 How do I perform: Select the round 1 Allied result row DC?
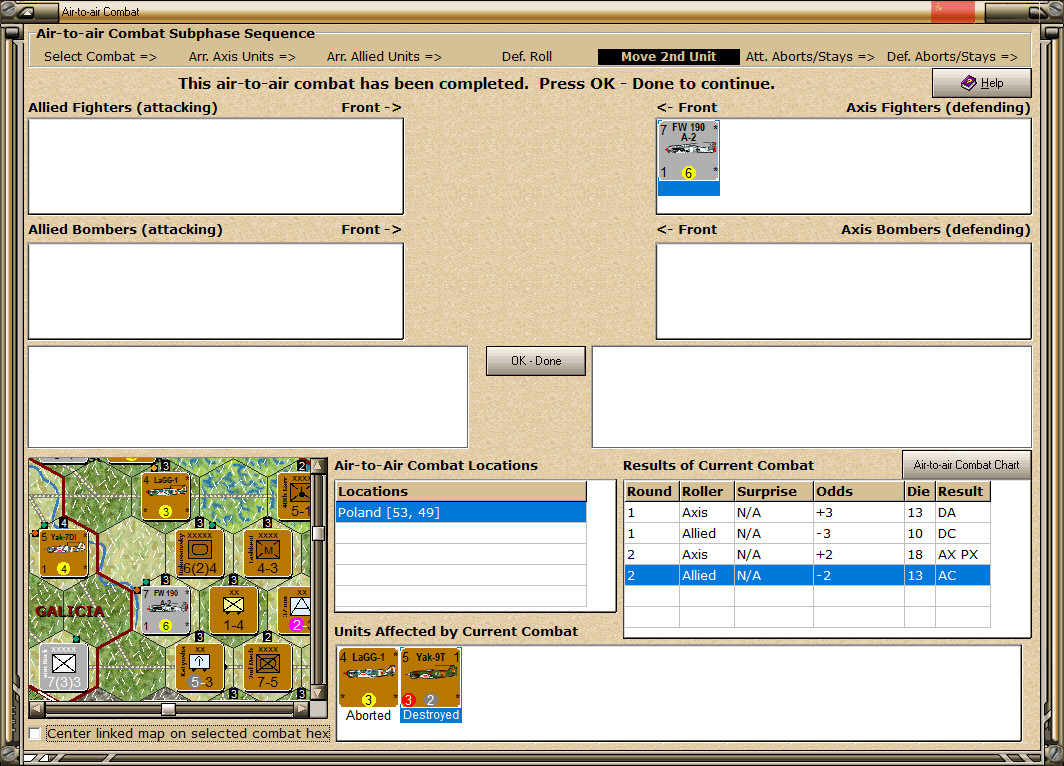pyautogui.click(x=807, y=534)
